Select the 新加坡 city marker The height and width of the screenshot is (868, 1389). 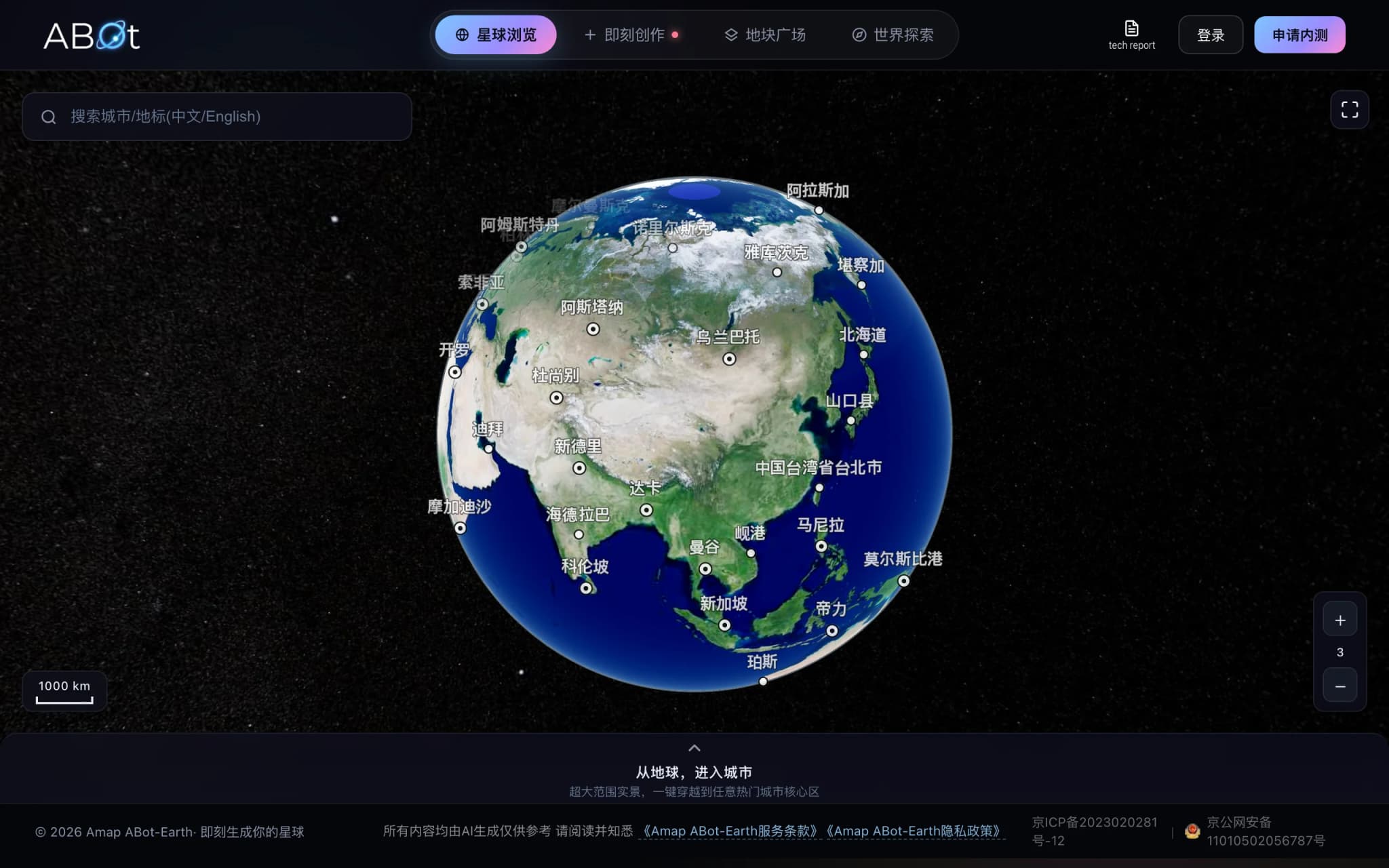724,625
